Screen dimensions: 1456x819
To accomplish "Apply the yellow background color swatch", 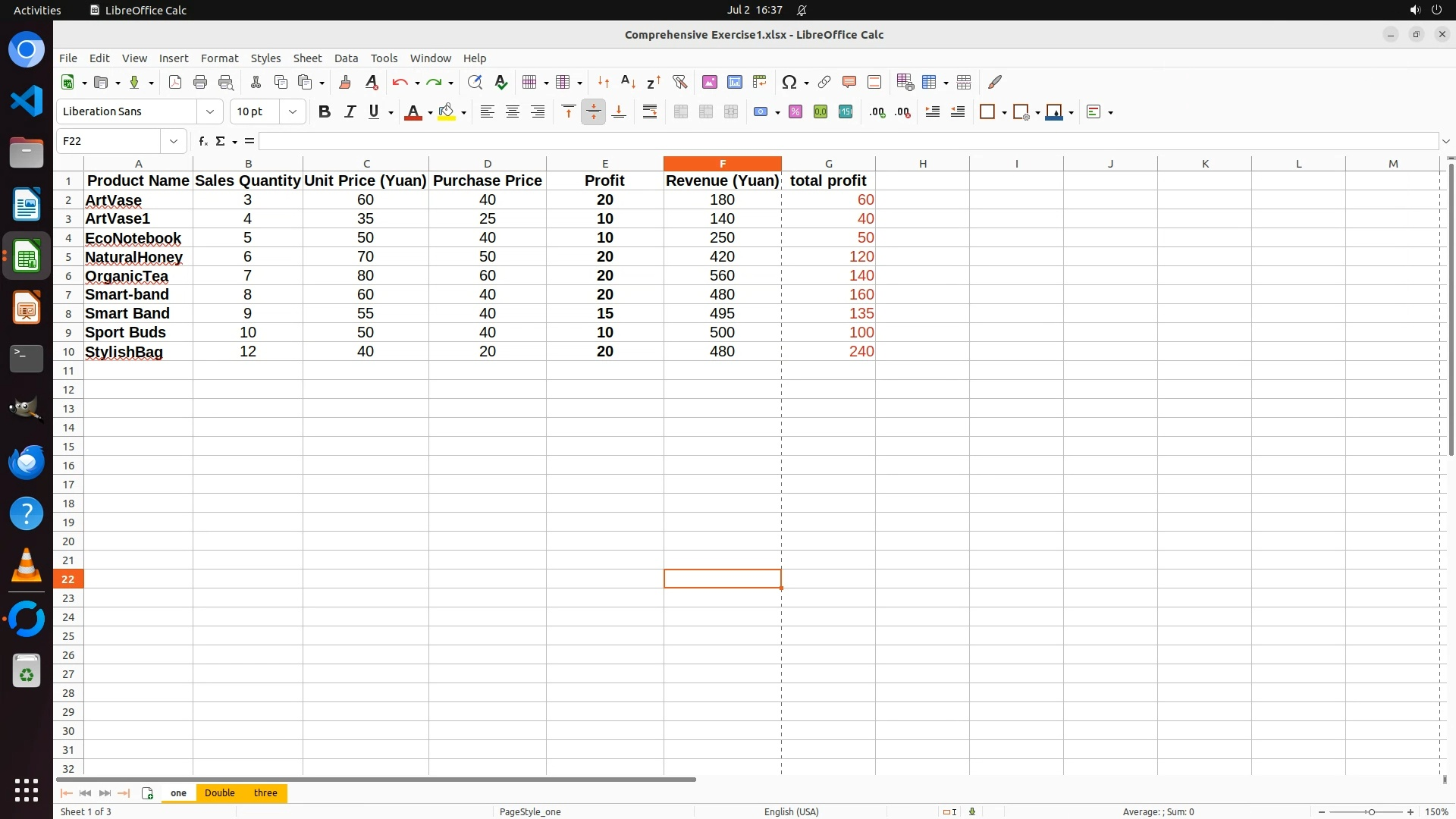I will tap(447, 111).
